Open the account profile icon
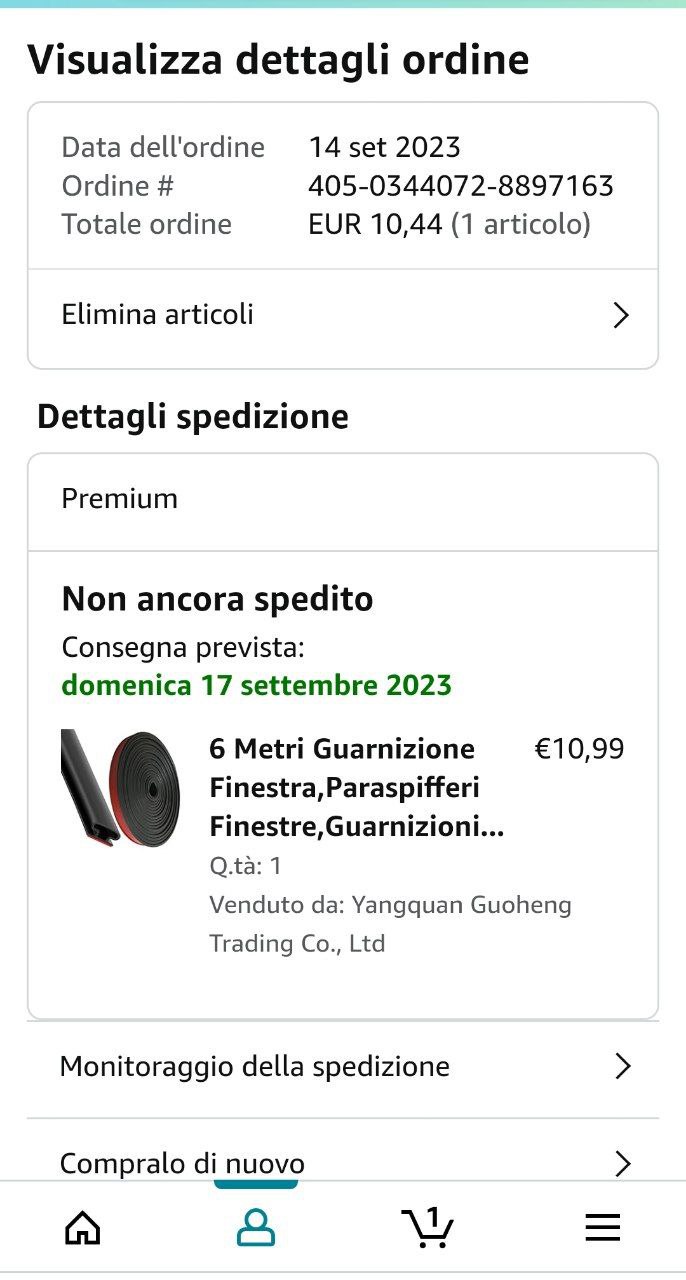This screenshot has height=1280, width=686. [256, 1227]
